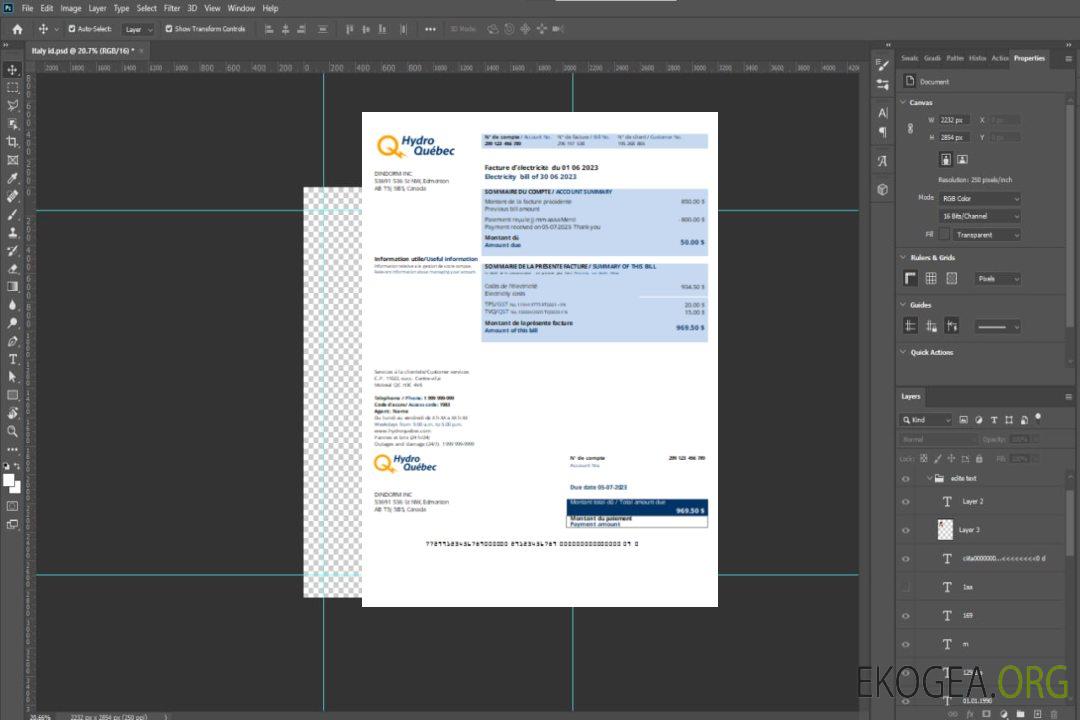Screen dimensions: 1080x720
Task: Collapse the edite text layer group
Action: (x=928, y=479)
